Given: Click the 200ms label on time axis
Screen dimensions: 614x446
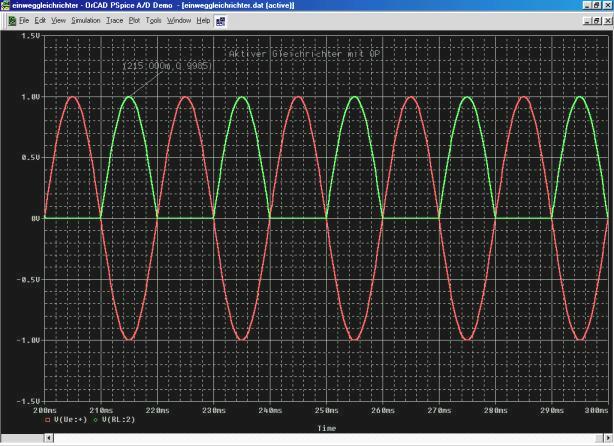Looking at the screenshot, I should (45, 410).
